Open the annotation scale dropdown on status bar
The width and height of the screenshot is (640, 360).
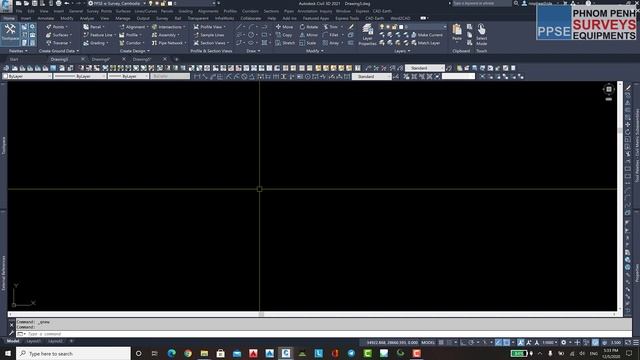point(550,342)
